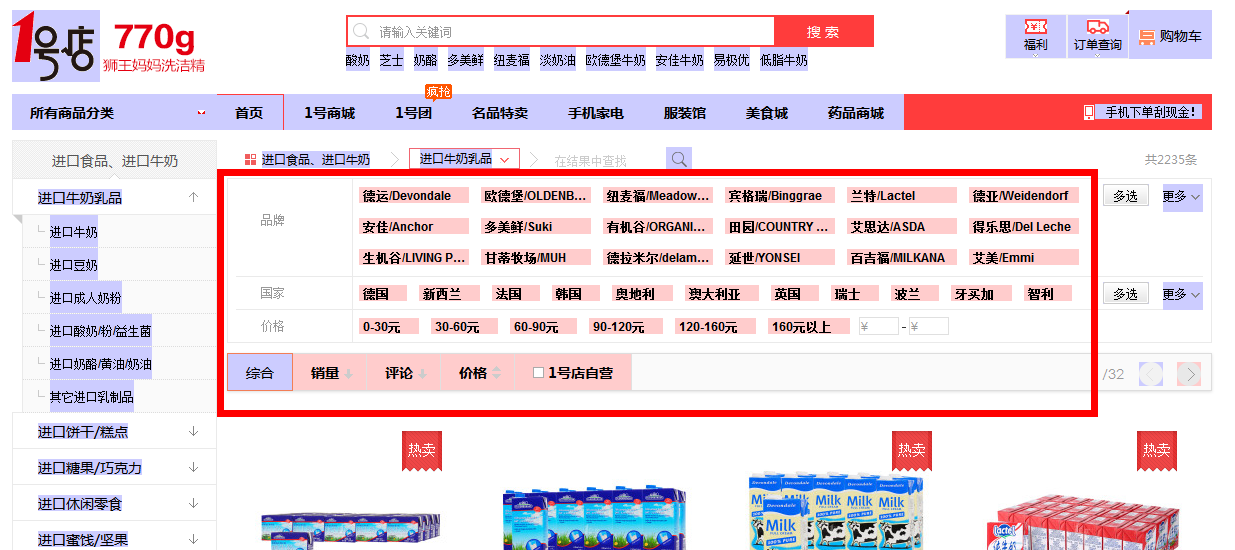The height and width of the screenshot is (550, 1235).
Task: Click 多选 for brand row
Action: [x=1126, y=196]
